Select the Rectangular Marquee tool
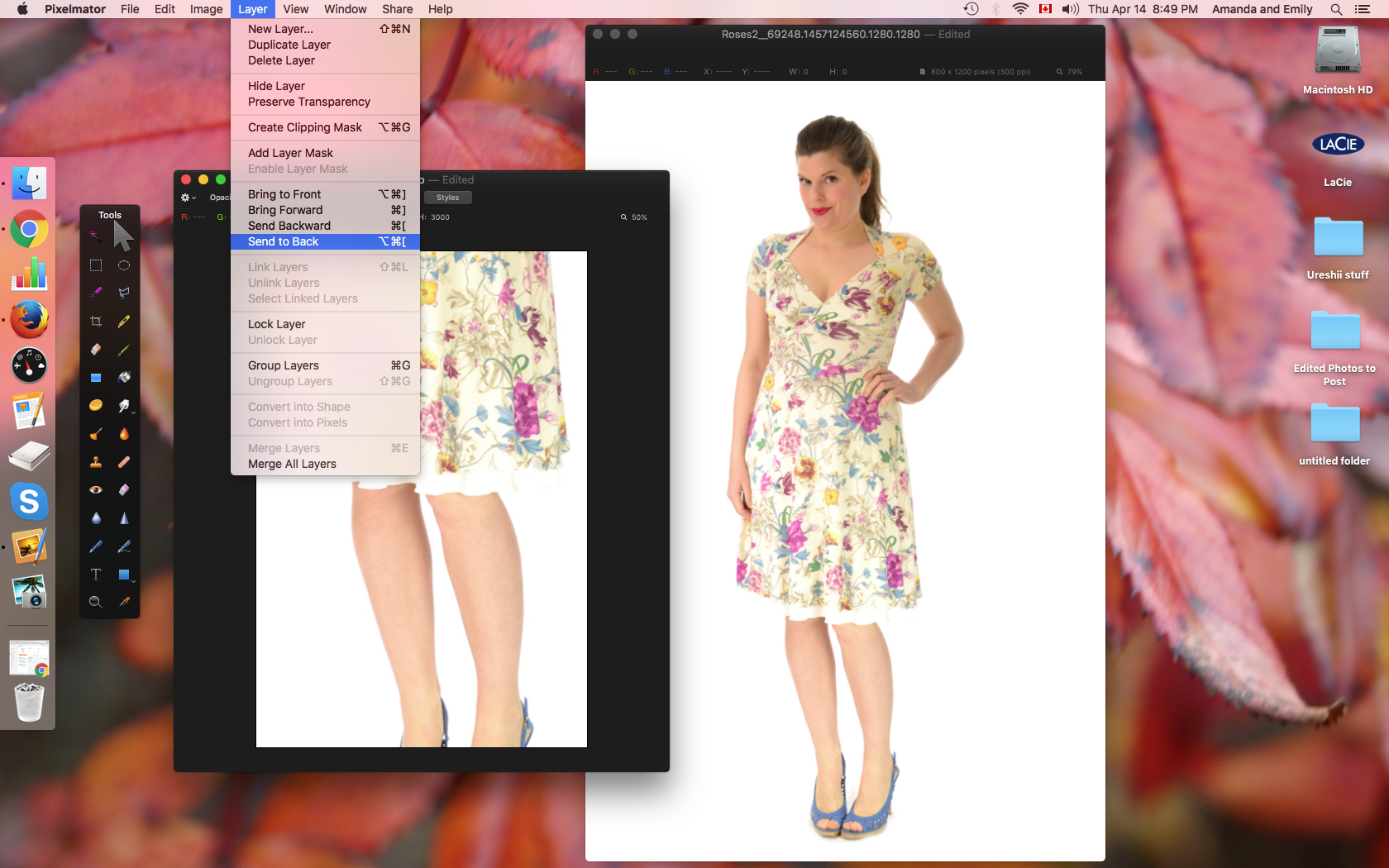This screenshot has height=868, width=1389. (x=96, y=265)
